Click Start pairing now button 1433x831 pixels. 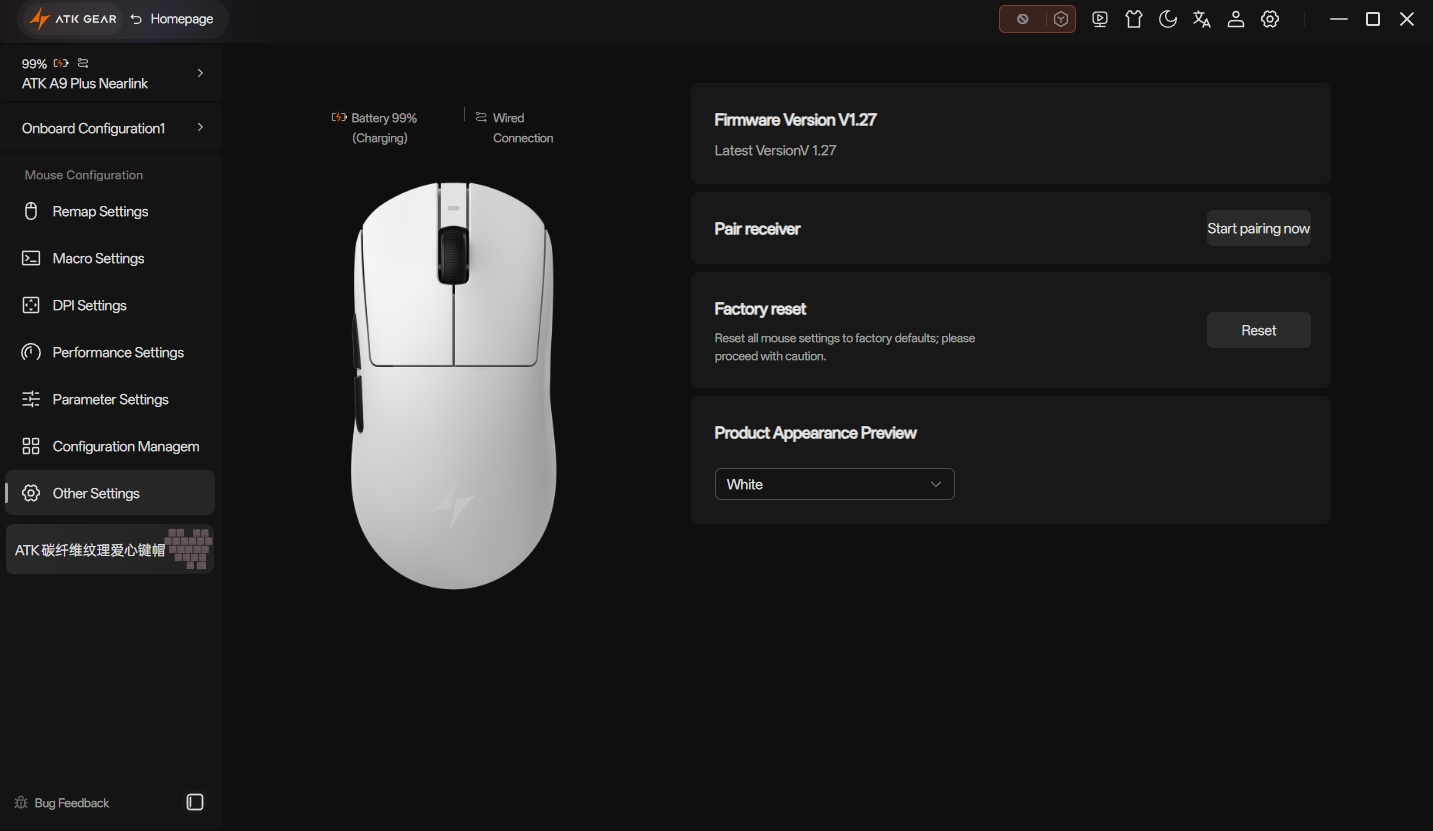(1258, 228)
